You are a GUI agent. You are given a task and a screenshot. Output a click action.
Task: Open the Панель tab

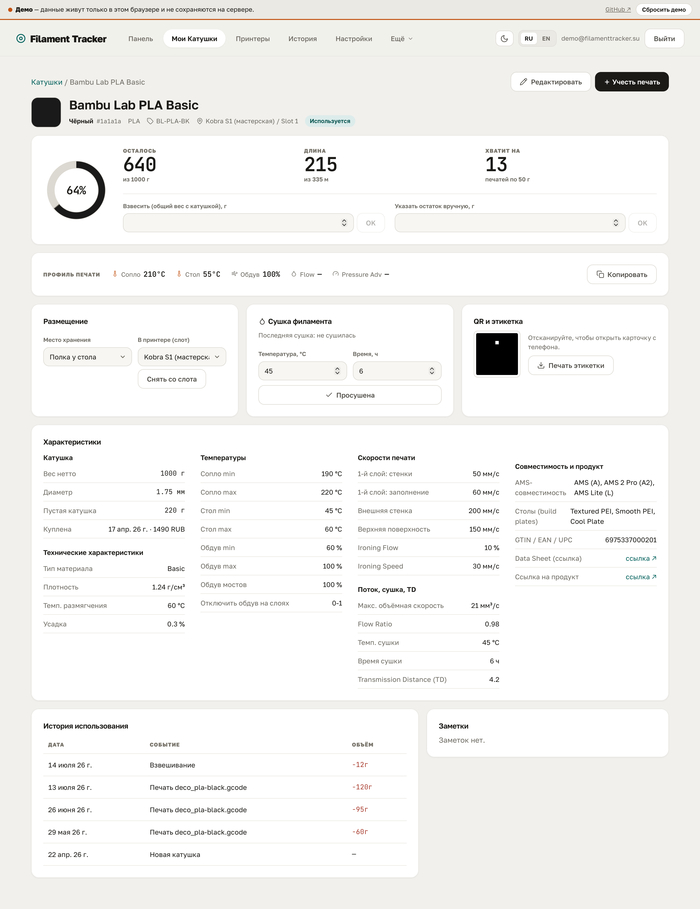pyautogui.click(x=140, y=39)
